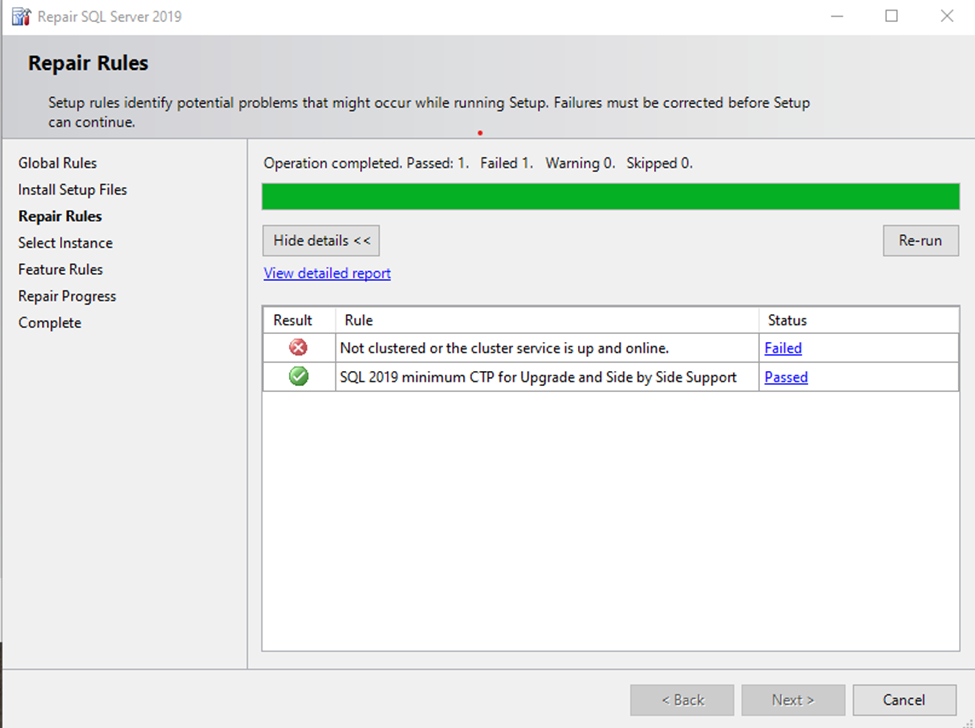Open the Failed status link
The height and width of the screenshot is (728, 975).
(783, 348)
